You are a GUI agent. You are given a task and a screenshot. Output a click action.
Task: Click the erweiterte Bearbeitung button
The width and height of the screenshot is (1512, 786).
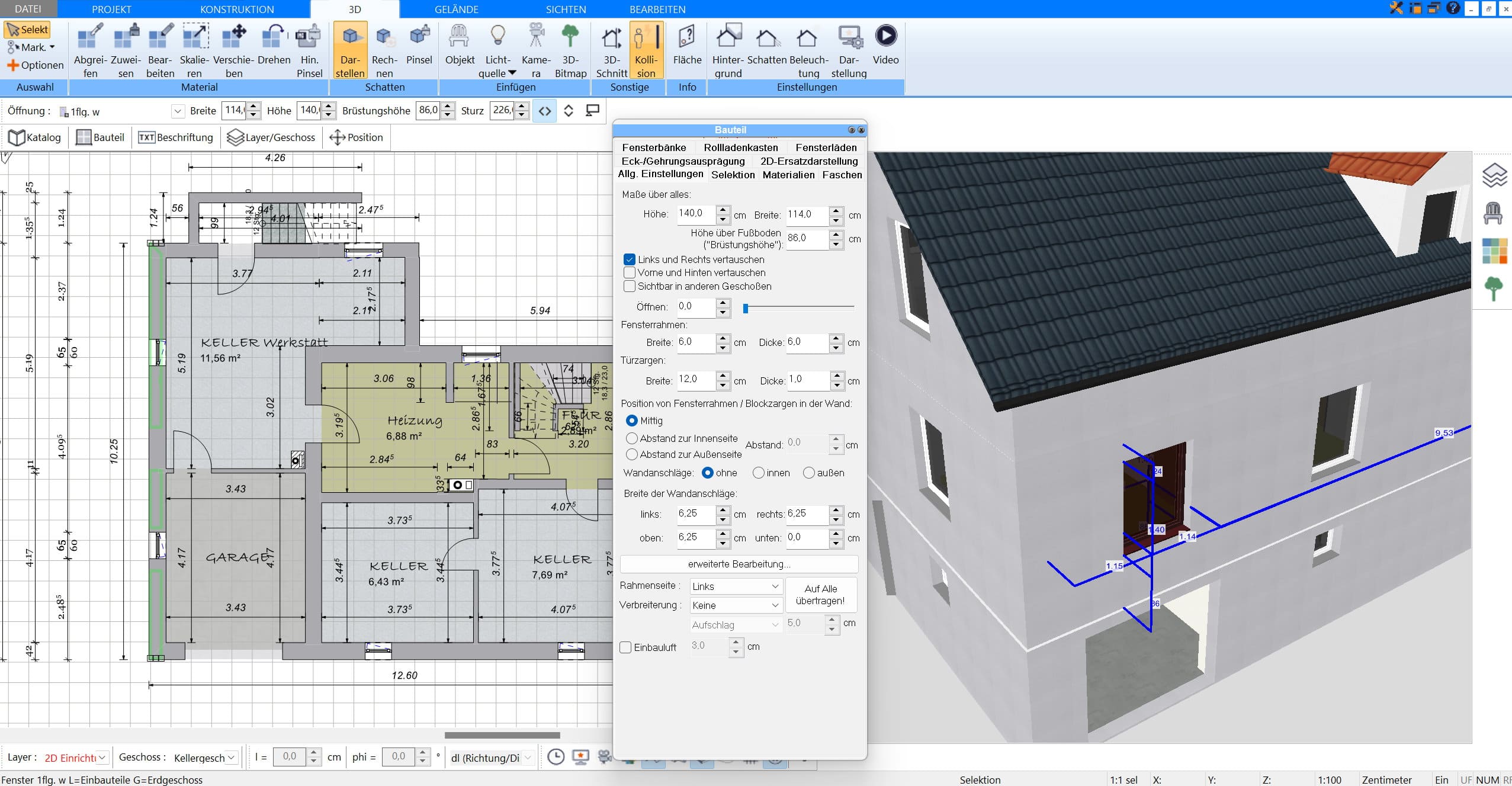click(x=739, y=564)
